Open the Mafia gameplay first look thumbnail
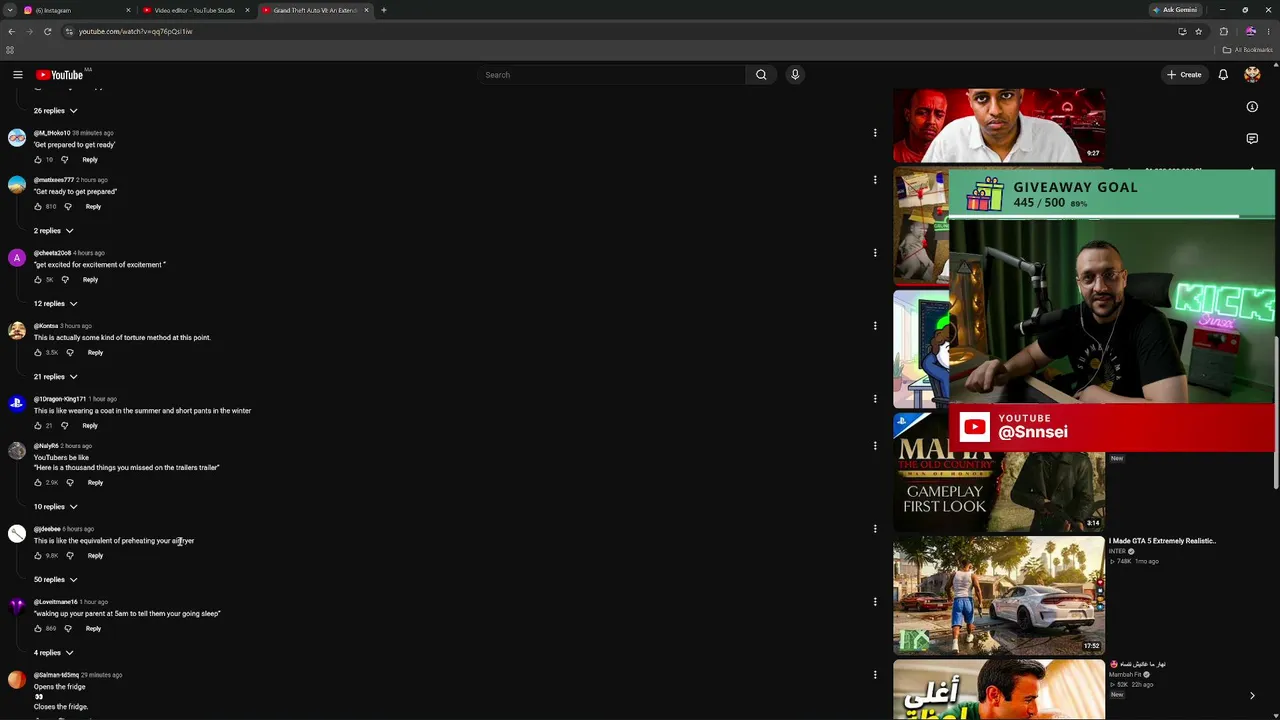Screen dimensions: 1280x720 pyautogui.click(x=999, y=472)
